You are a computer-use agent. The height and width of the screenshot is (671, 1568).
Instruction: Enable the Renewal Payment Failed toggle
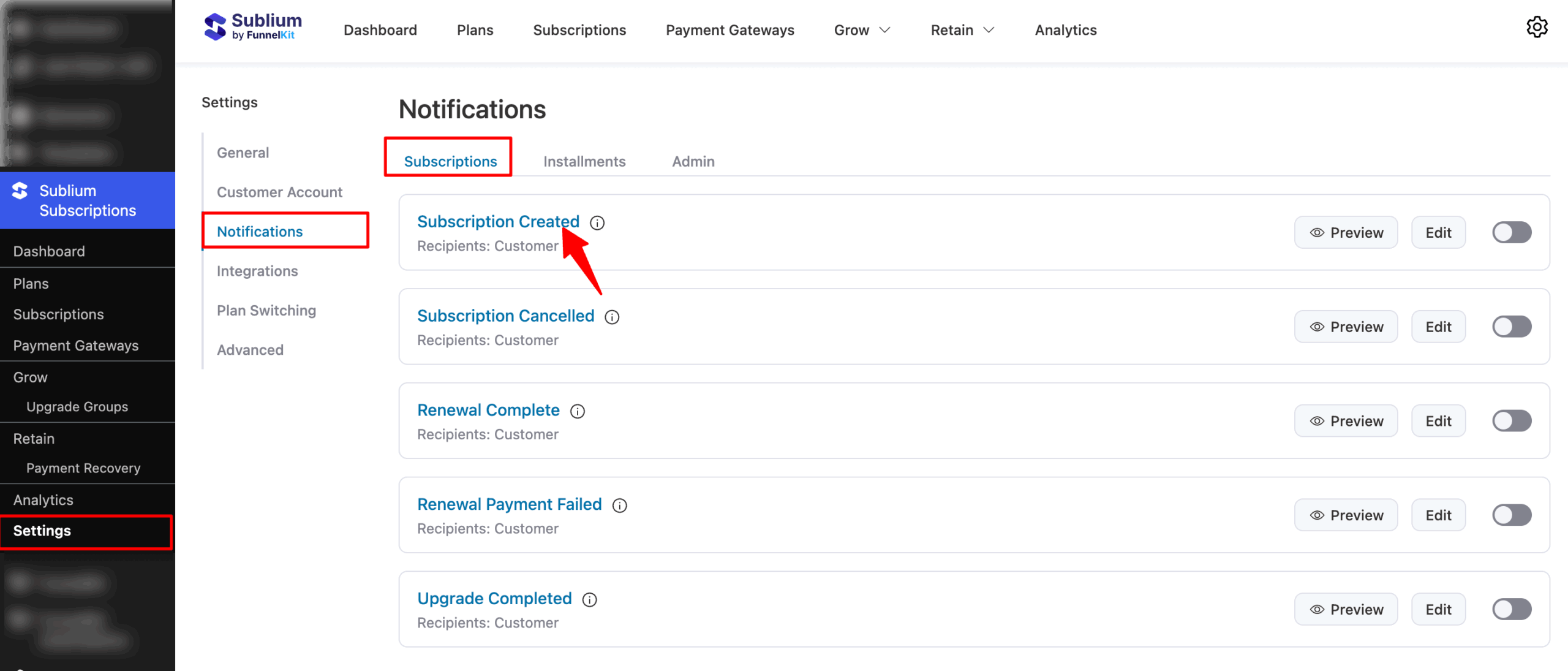(x=1511, y=515)
